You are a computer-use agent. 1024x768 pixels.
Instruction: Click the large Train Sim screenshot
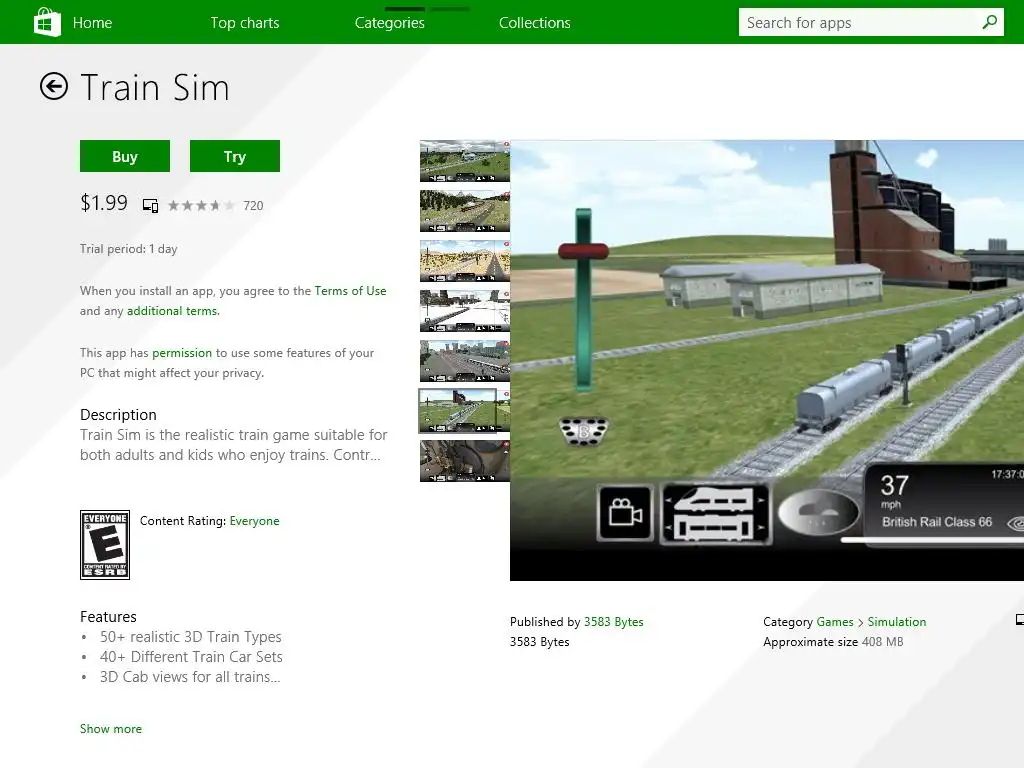(x=767, y=360)
